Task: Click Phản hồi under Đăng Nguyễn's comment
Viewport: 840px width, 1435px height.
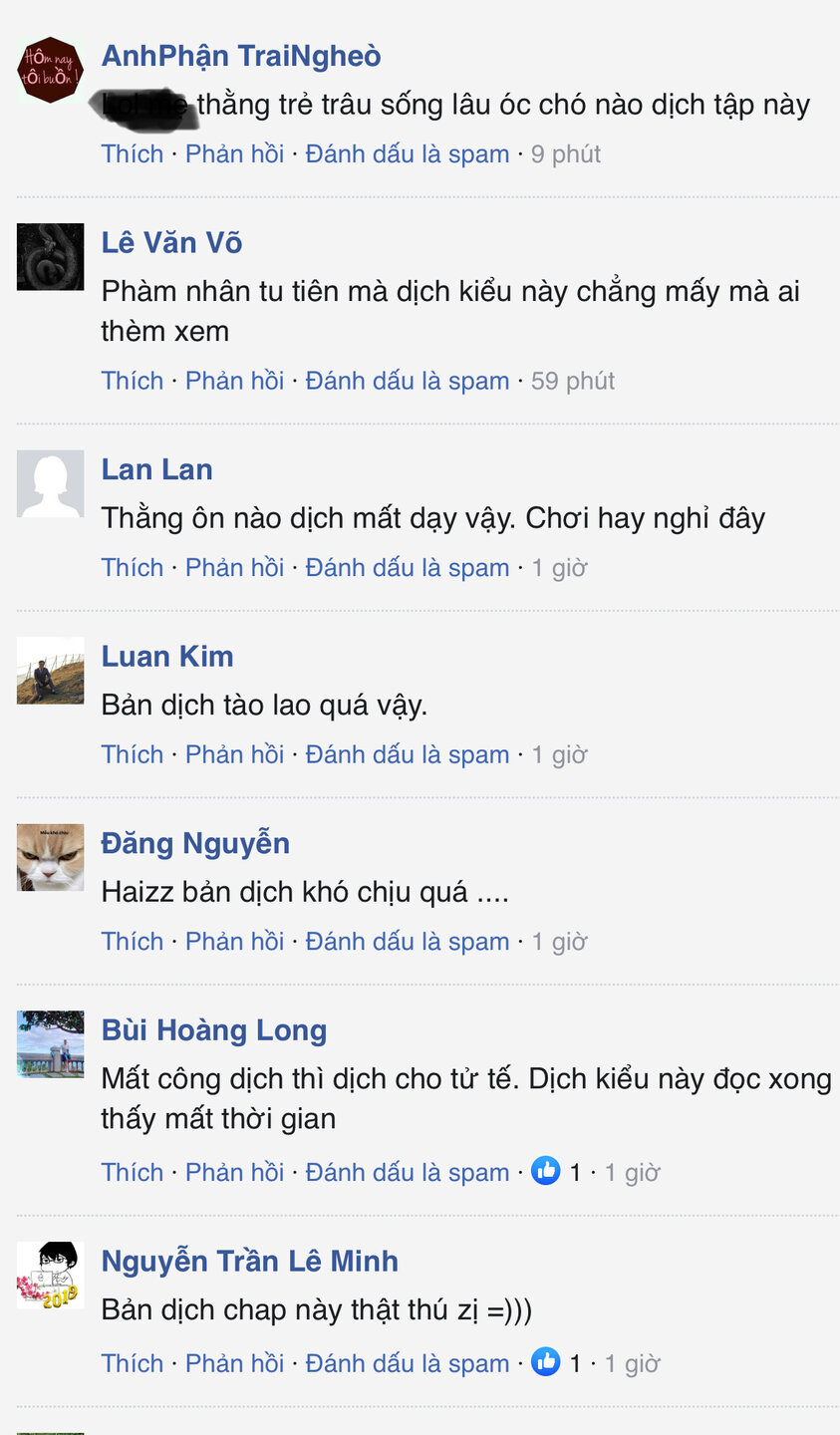Action: (234, 942)
